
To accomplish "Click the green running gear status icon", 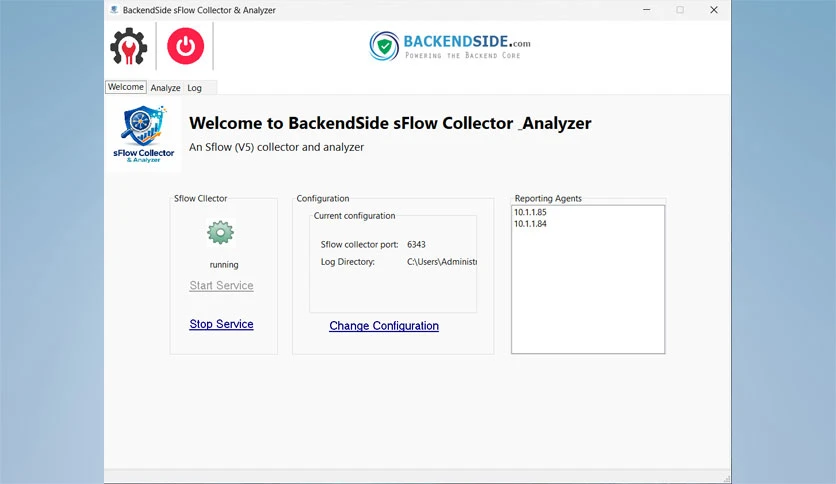I will pyautogui.click(x=221, y=232).
